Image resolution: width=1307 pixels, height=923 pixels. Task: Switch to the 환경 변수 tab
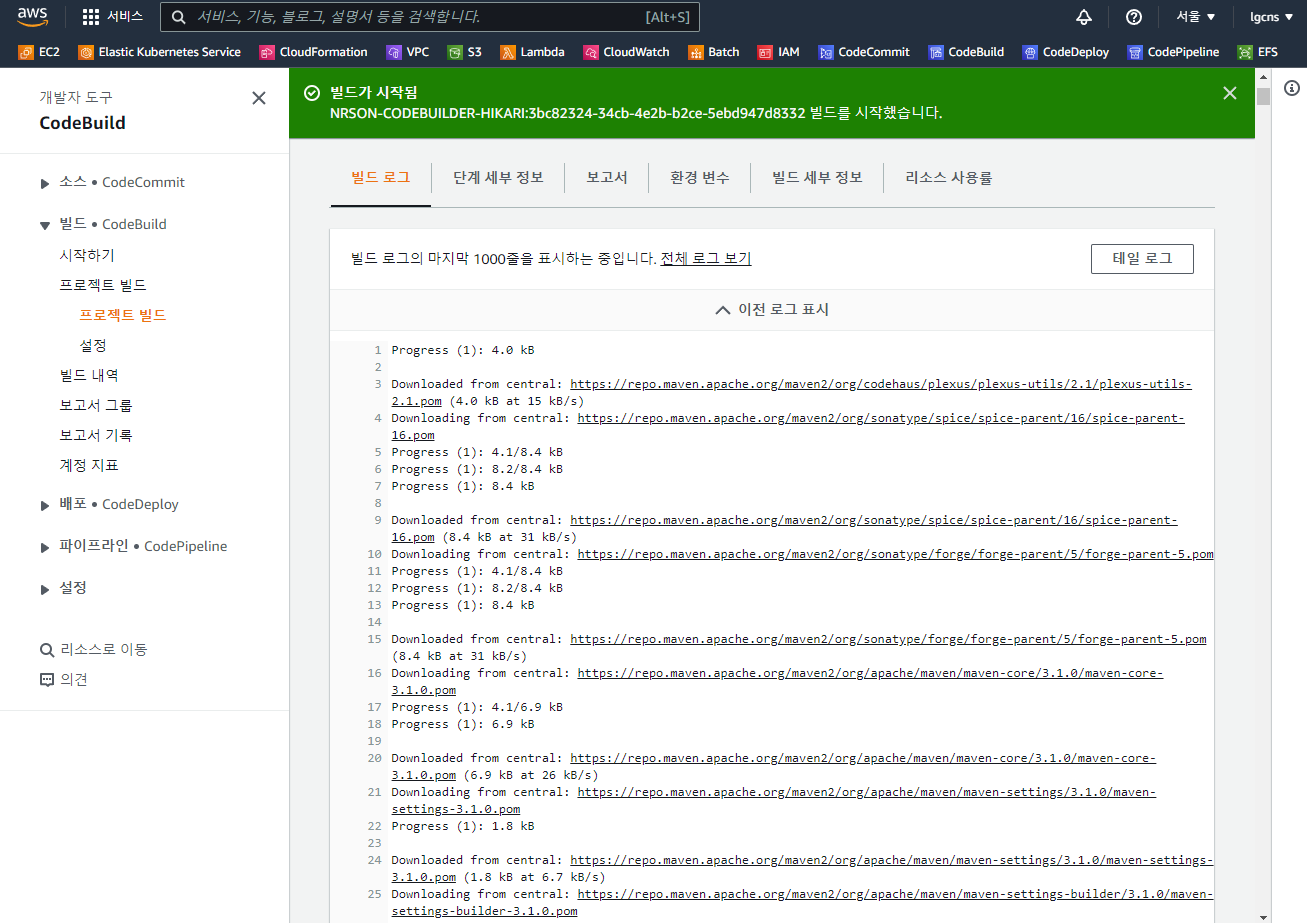[699, 177]
